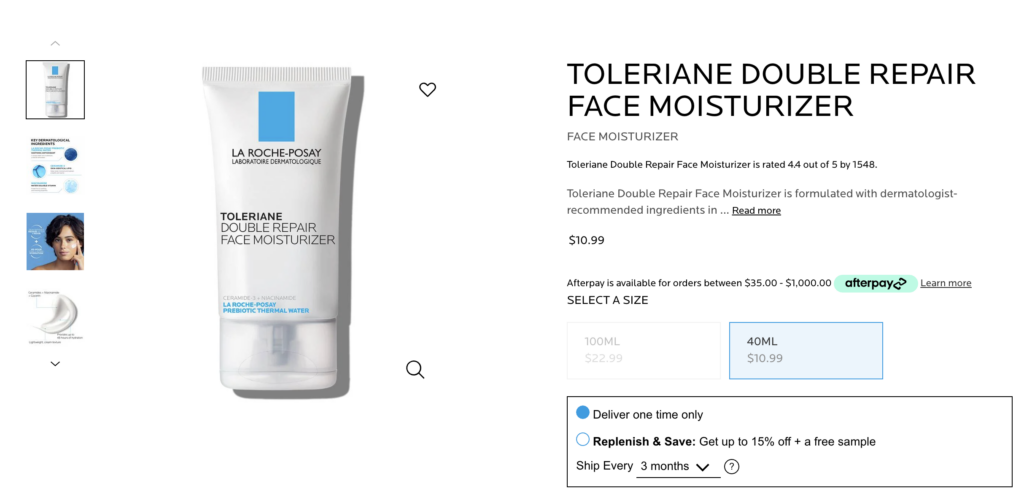
Task: View the cream texture swatch thumbnail
Action: coord(56,316)
